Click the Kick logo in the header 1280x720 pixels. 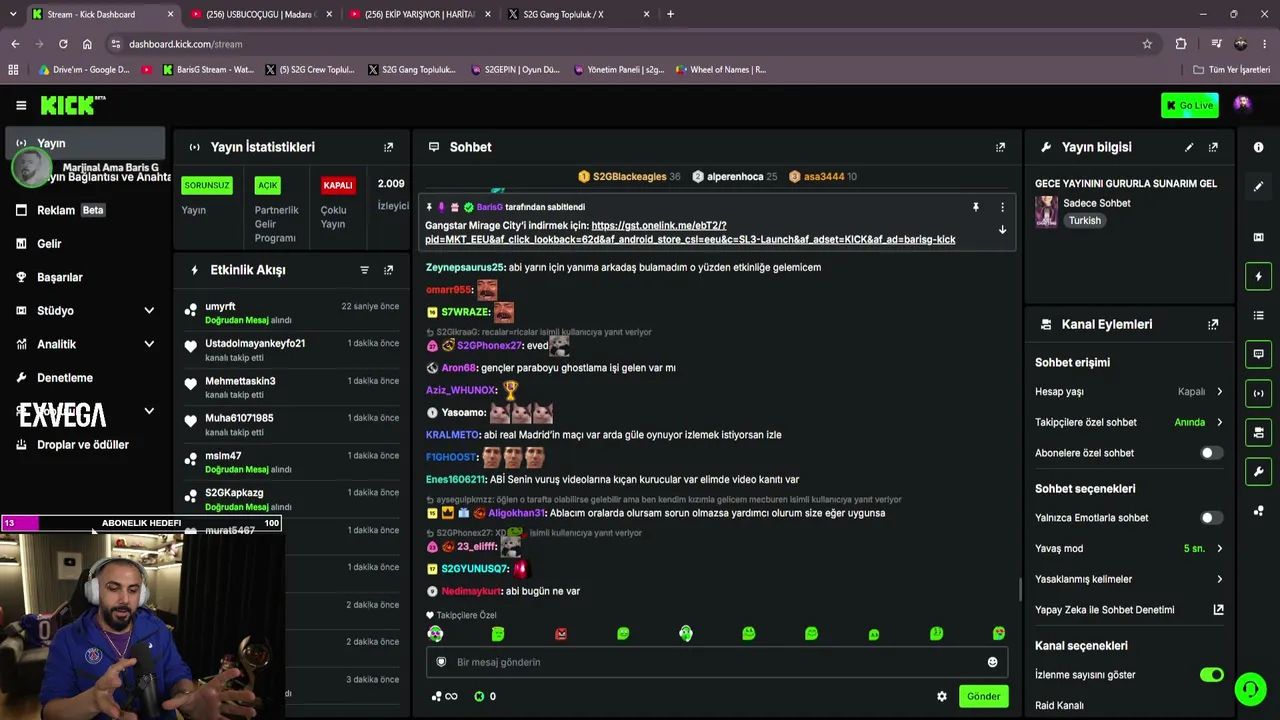pyautogui.click(x=72, y=105)
